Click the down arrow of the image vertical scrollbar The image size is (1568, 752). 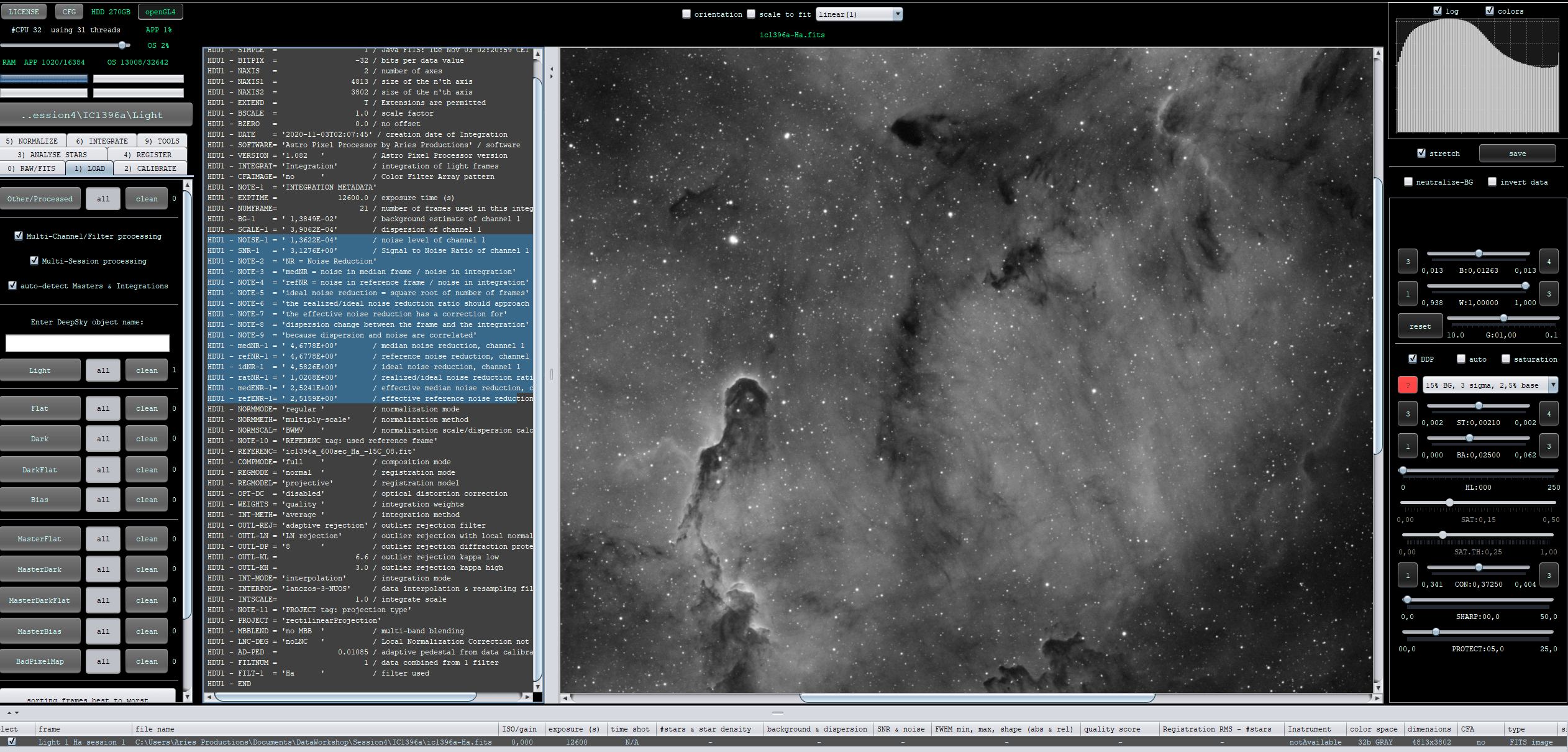(x=1378, y=687)
